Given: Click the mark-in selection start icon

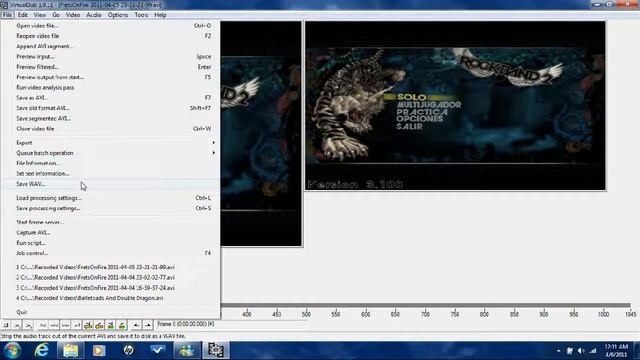Looking at the screenshot, I should click(136, 325).
